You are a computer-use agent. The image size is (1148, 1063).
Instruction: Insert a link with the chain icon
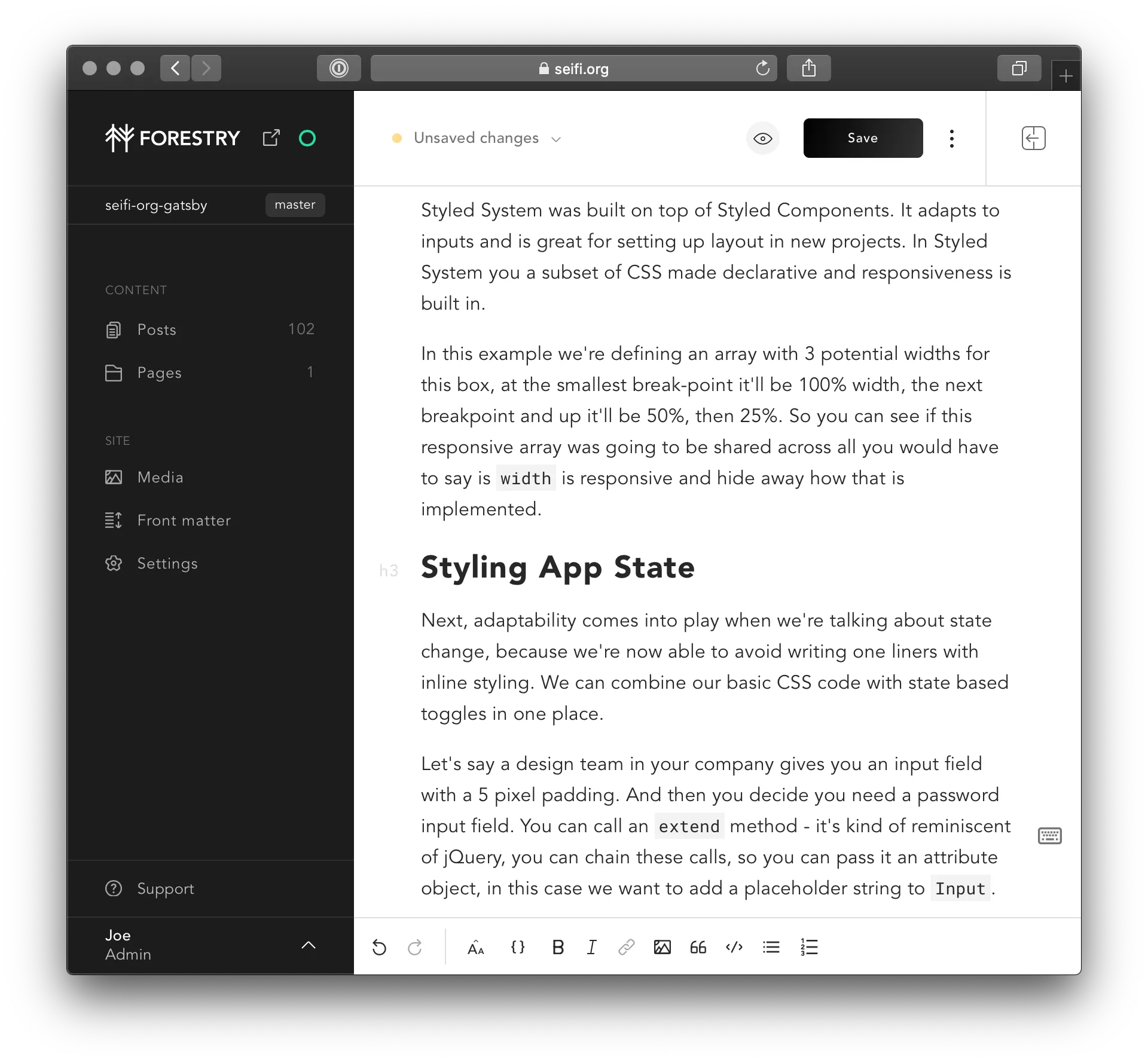pos(626,948)
